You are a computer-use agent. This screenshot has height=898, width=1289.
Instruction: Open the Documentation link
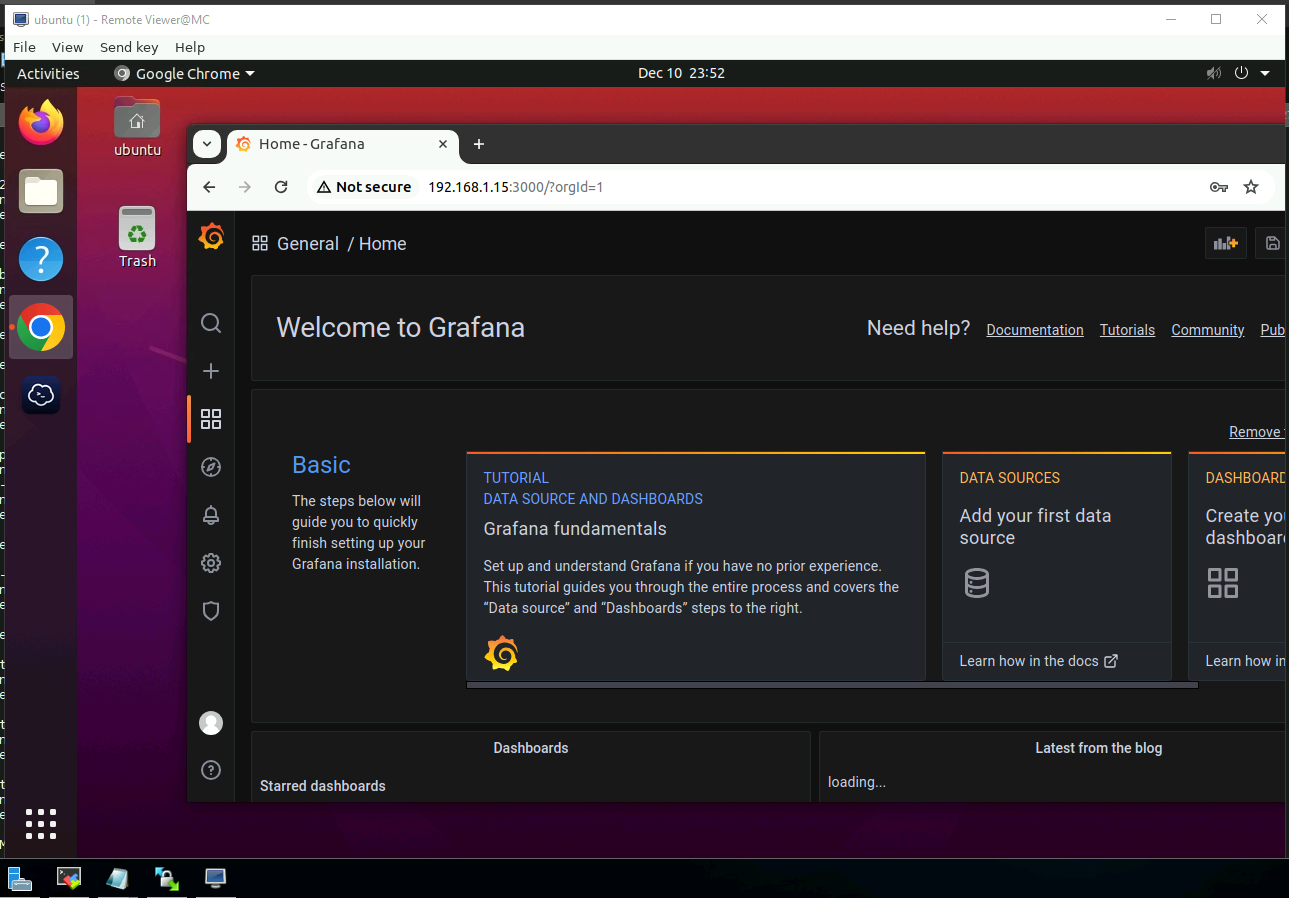pyautogui.click(x=1034, y=330)
